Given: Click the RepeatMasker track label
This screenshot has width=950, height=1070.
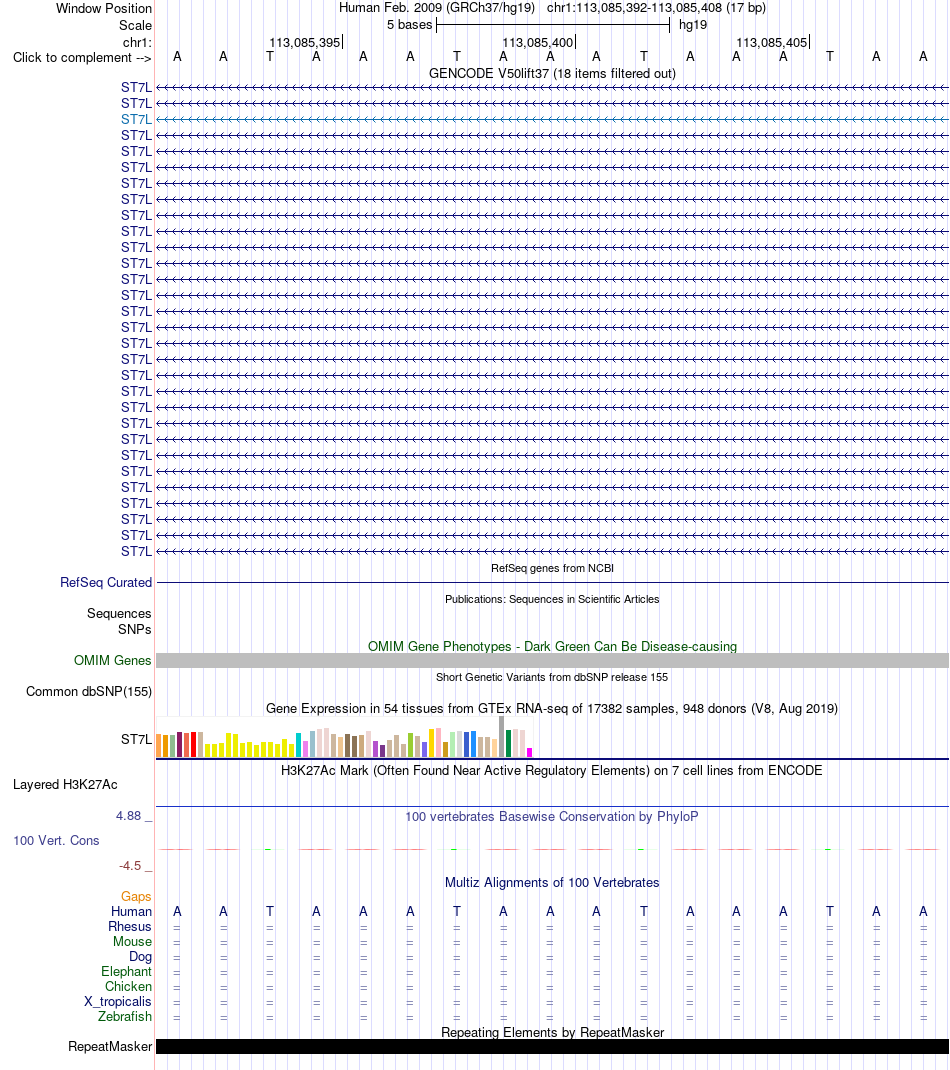Looking at the screenshot, I should pyautogui.click(x=110, y=1047).
